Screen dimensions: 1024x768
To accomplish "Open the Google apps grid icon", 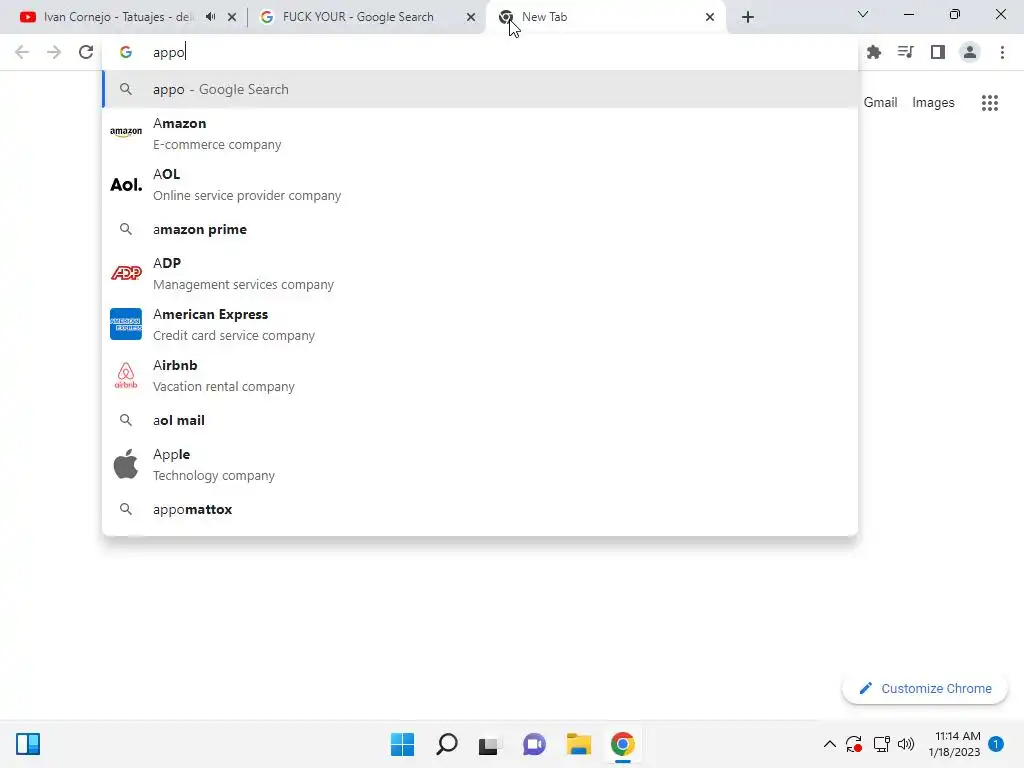I will (990, 103).
